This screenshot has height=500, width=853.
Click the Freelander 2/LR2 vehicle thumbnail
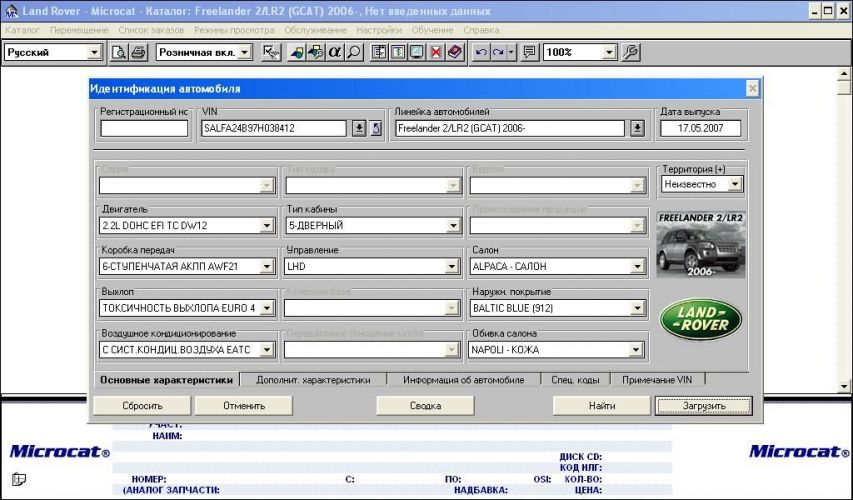point(701,244)
